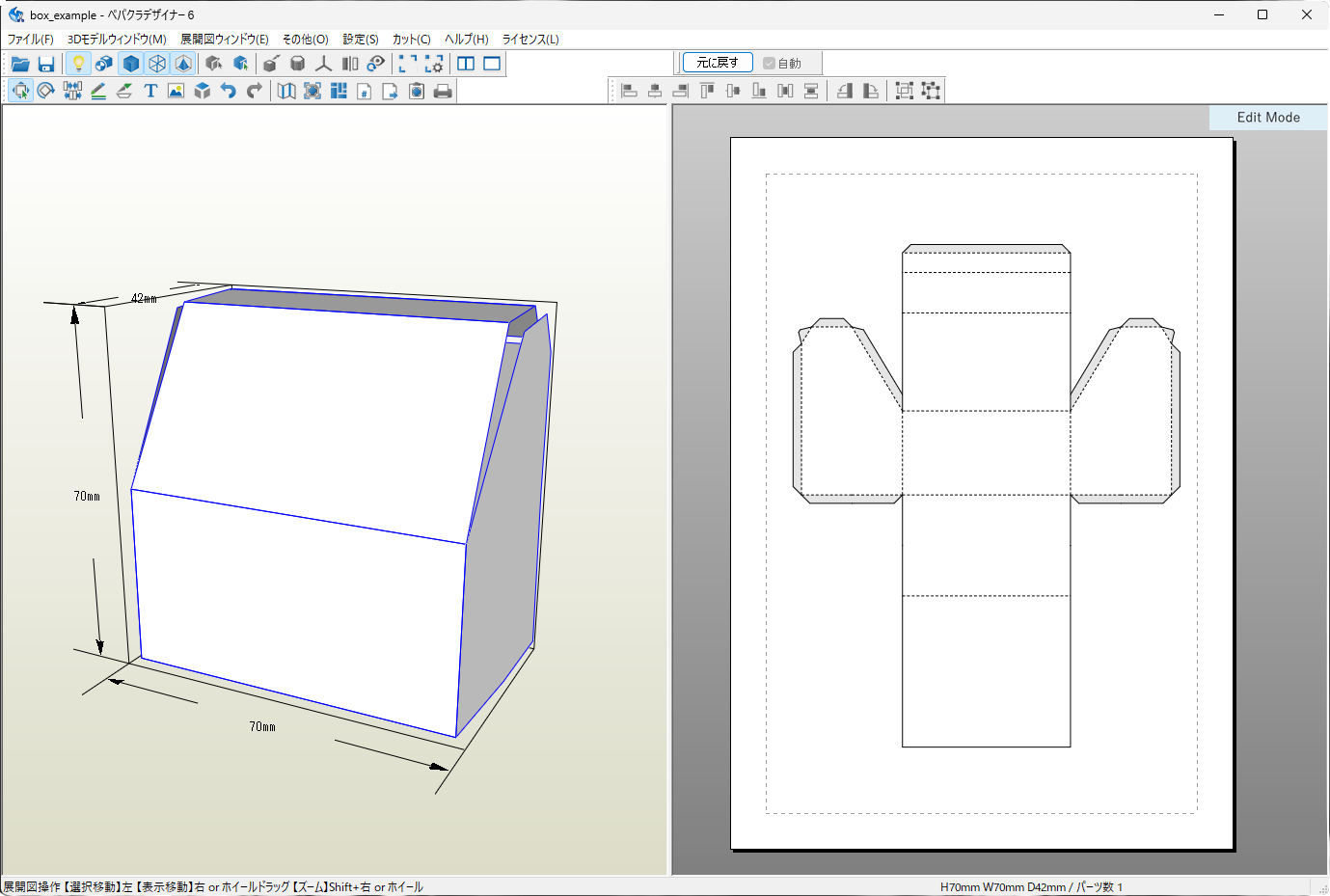
Task: Align parts to left edge
Action: coord(629,91)
